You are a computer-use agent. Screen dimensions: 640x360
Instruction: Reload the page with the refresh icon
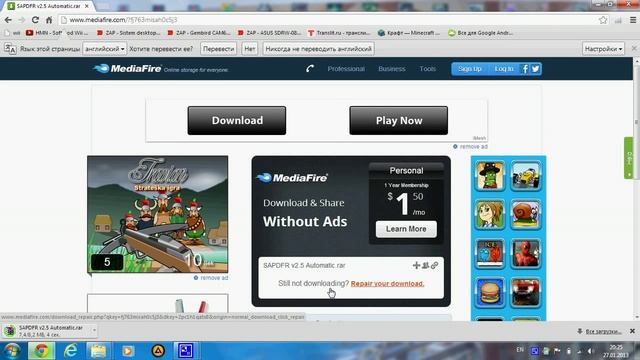tap(35, 20)
